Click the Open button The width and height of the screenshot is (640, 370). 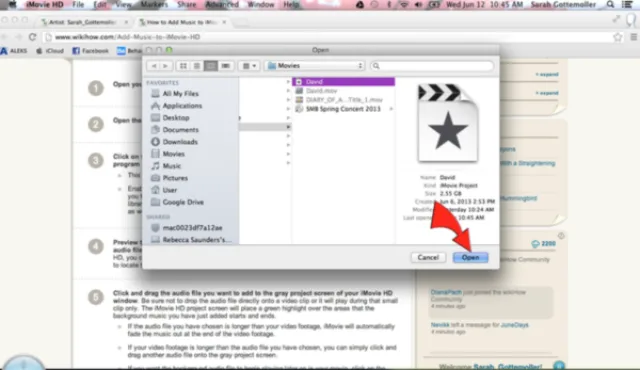470,257
